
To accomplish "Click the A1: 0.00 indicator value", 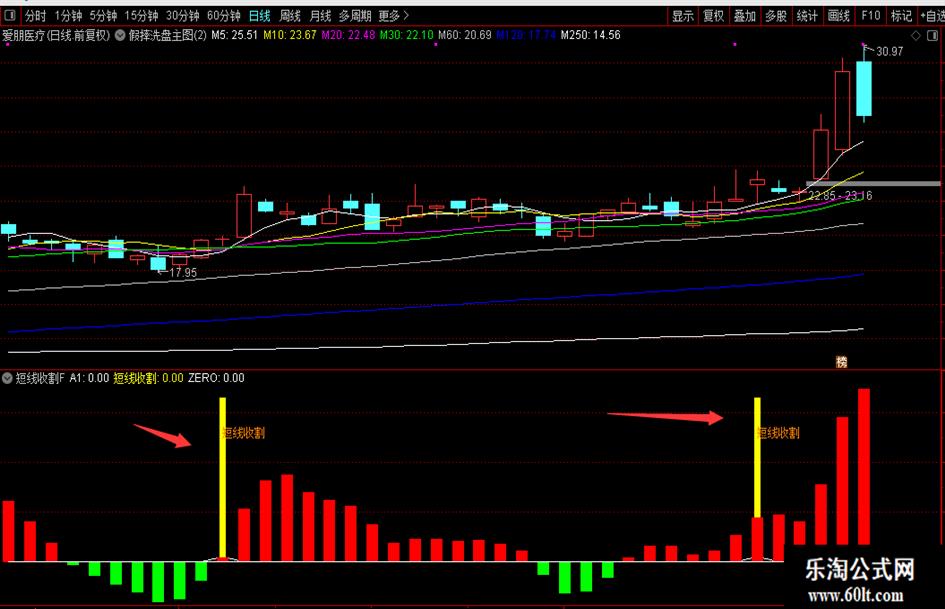I will (x=89, y=379).
